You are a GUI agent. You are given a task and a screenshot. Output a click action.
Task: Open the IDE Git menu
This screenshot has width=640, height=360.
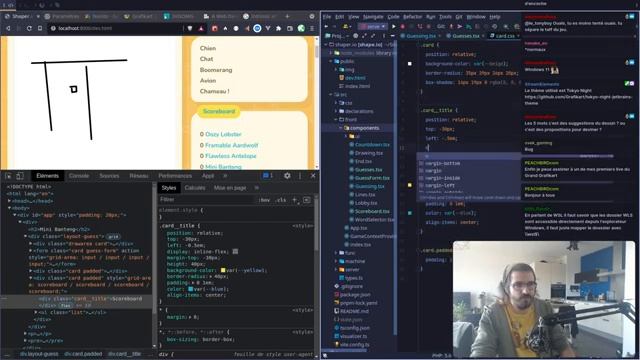coord(459,17)
